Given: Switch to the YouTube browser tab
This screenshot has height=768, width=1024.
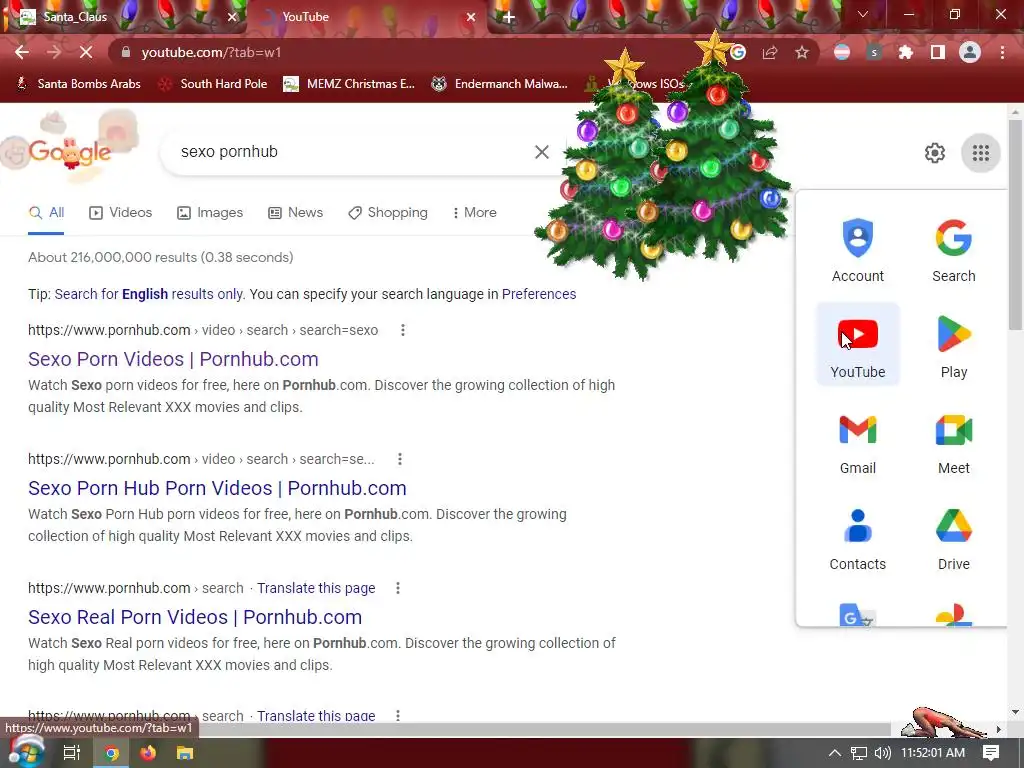Looking at the screenshot, I should [x=366, y=17].
